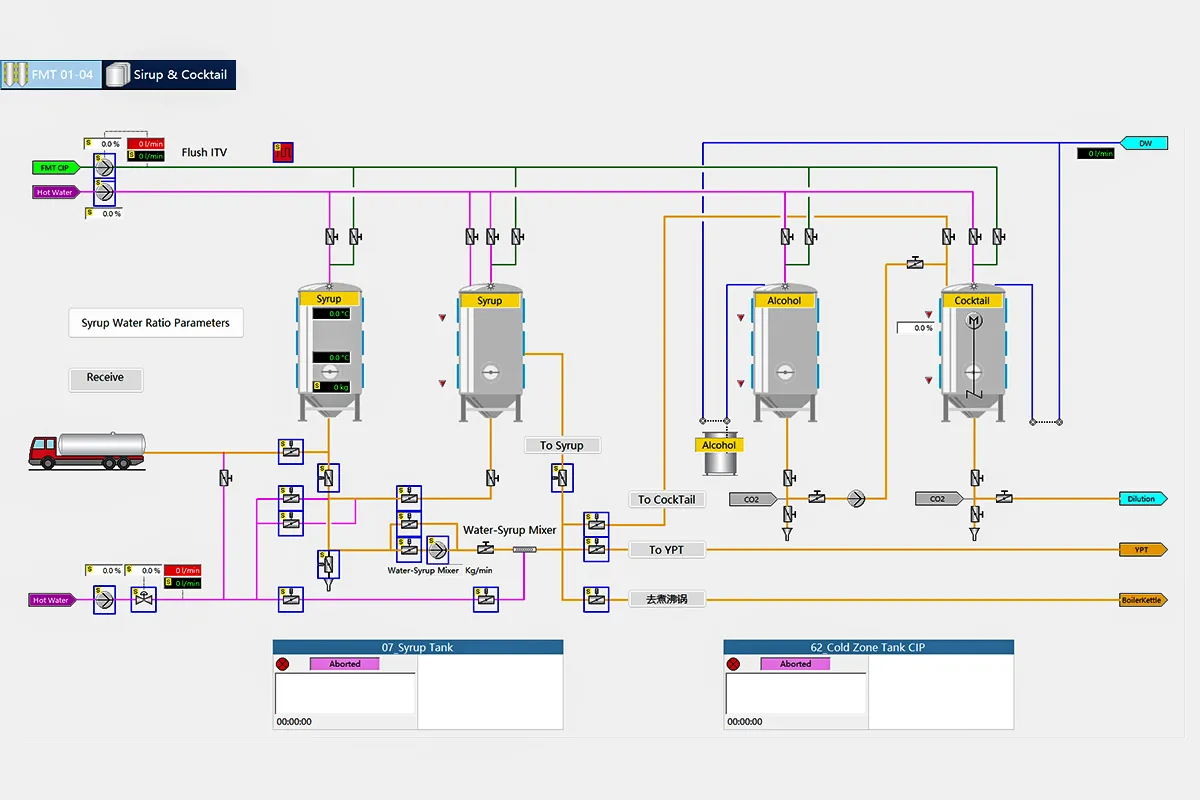Select the pump right of left CO2 tag

pos(857,497)
